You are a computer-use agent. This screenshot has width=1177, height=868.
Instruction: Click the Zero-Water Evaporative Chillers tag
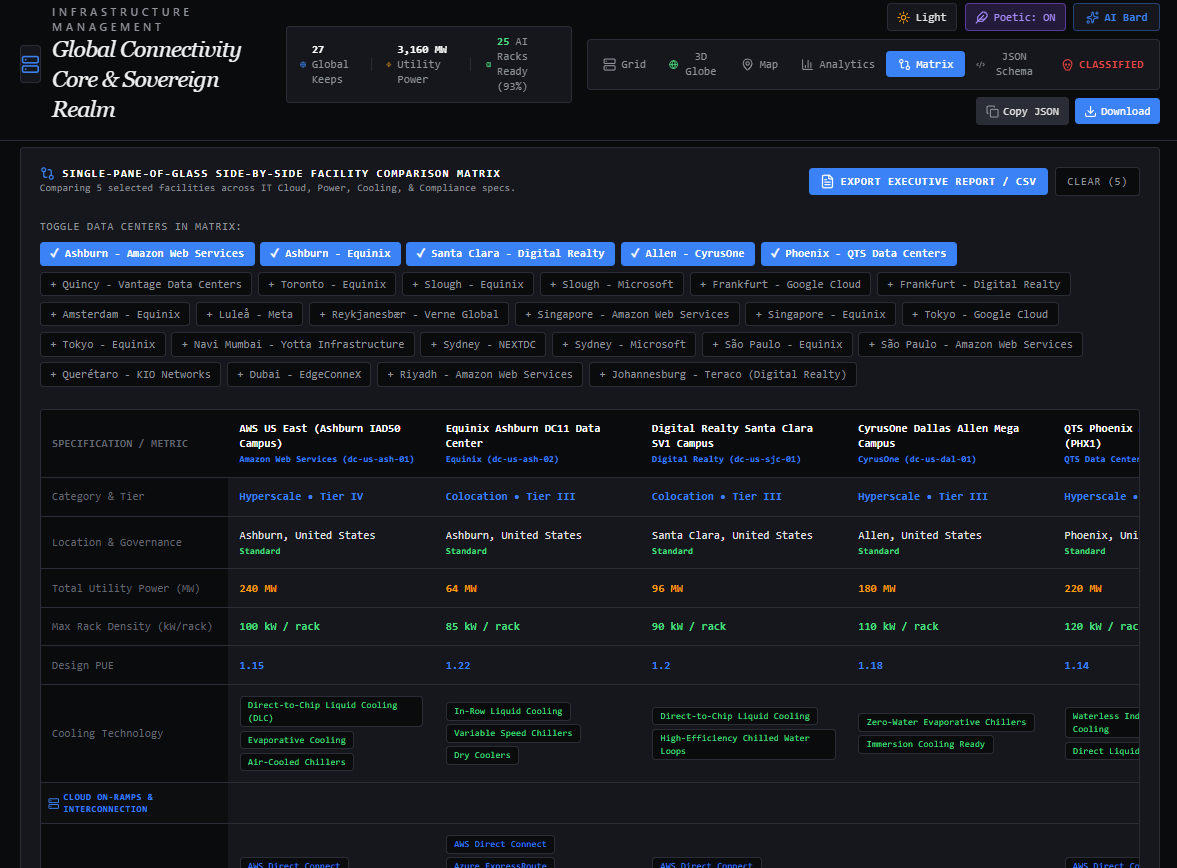tap(946, 722)
